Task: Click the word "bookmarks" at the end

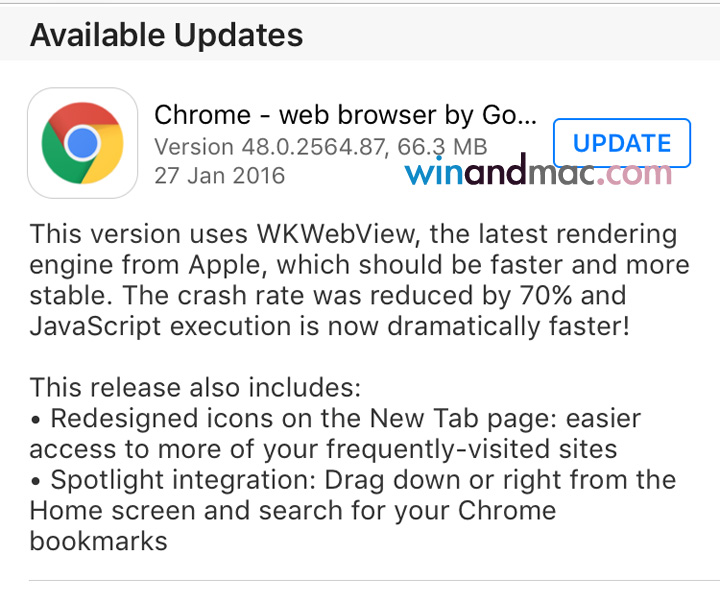Action: point(98,542)
